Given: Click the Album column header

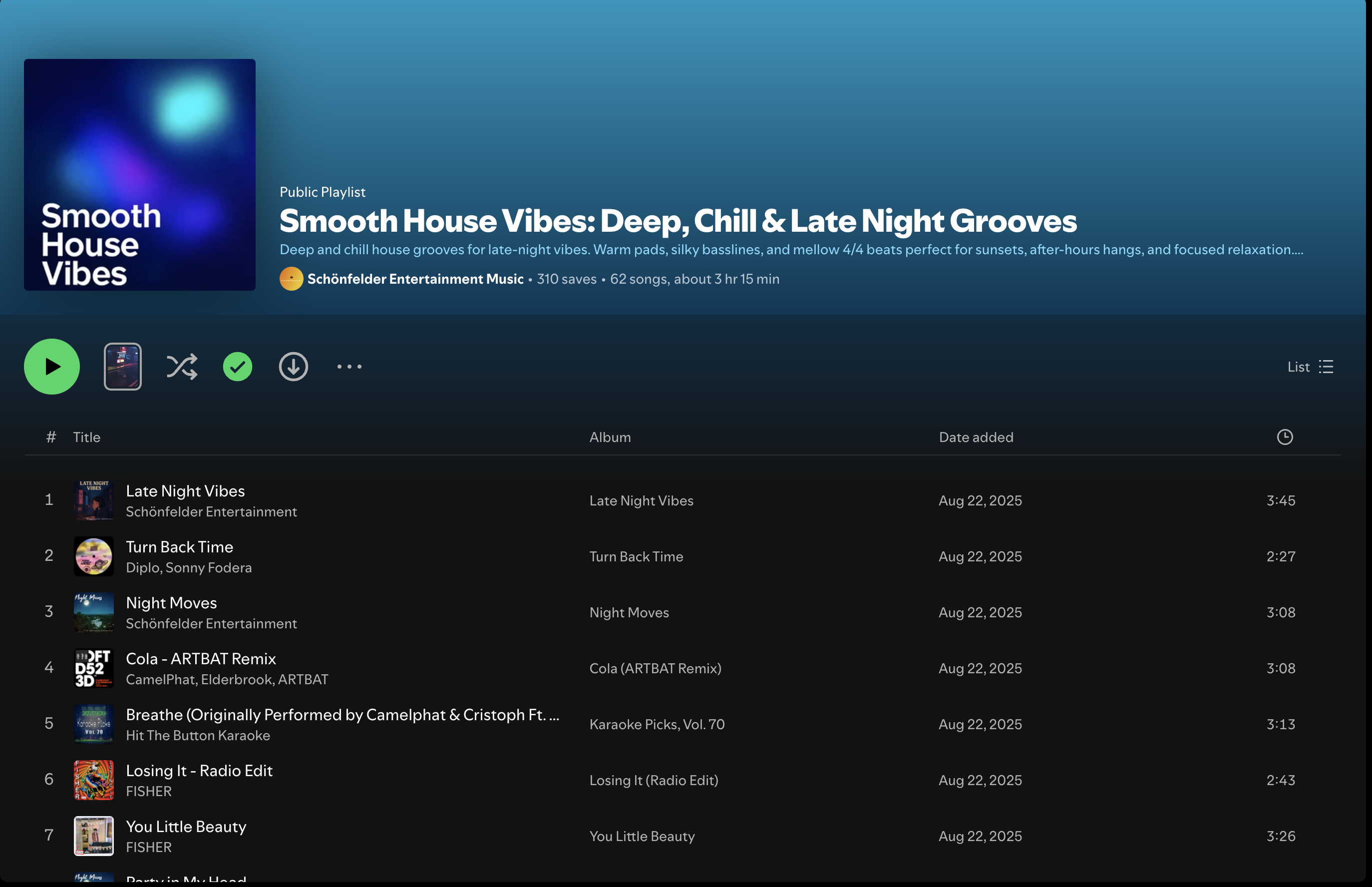Looking at the screenshot, I should [x=610, y=437].
